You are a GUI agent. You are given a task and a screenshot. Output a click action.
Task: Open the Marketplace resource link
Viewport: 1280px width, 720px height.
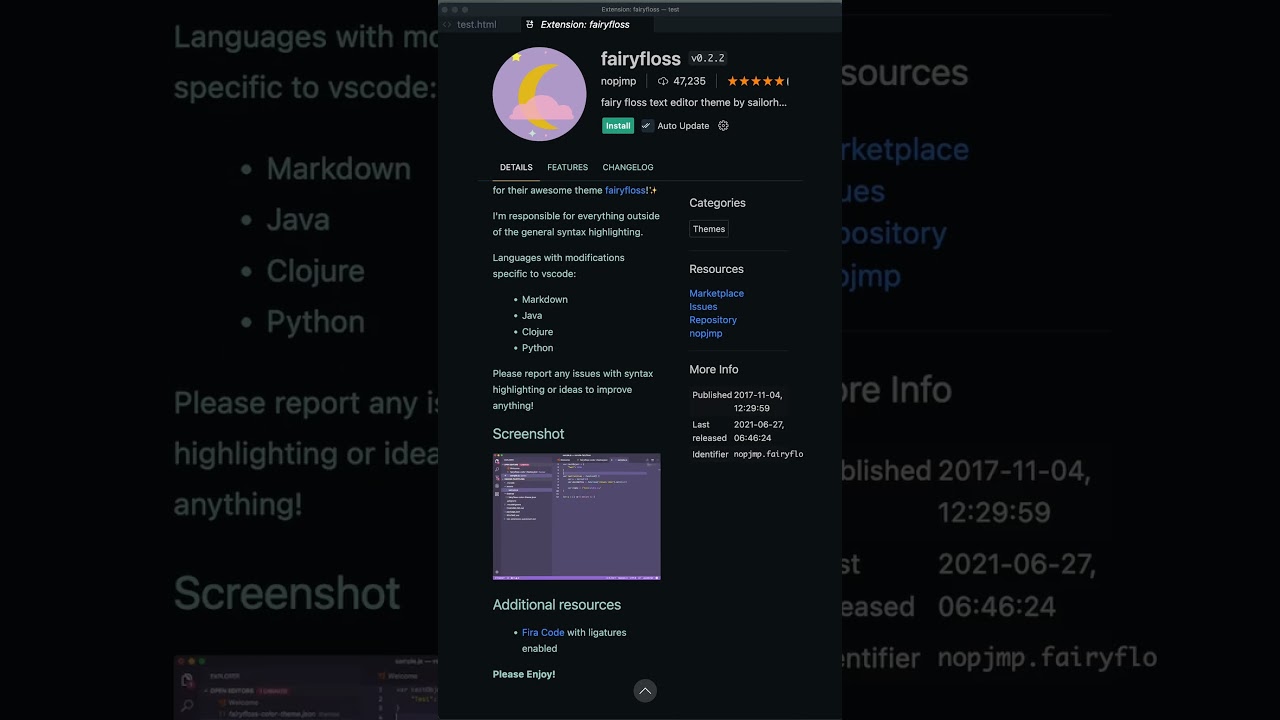coord(716,293)
